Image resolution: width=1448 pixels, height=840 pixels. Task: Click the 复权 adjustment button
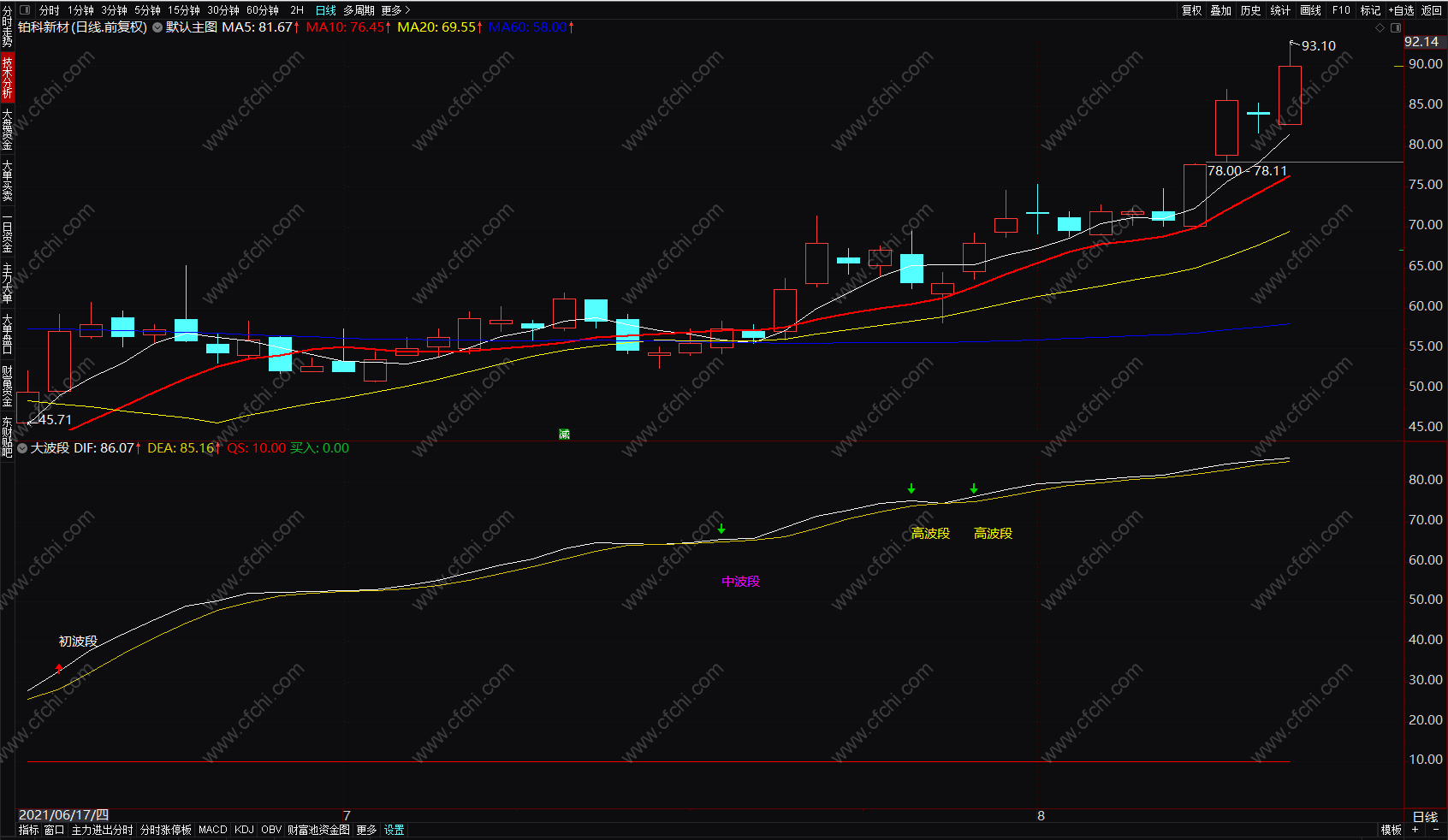(x=1191, y=10)
